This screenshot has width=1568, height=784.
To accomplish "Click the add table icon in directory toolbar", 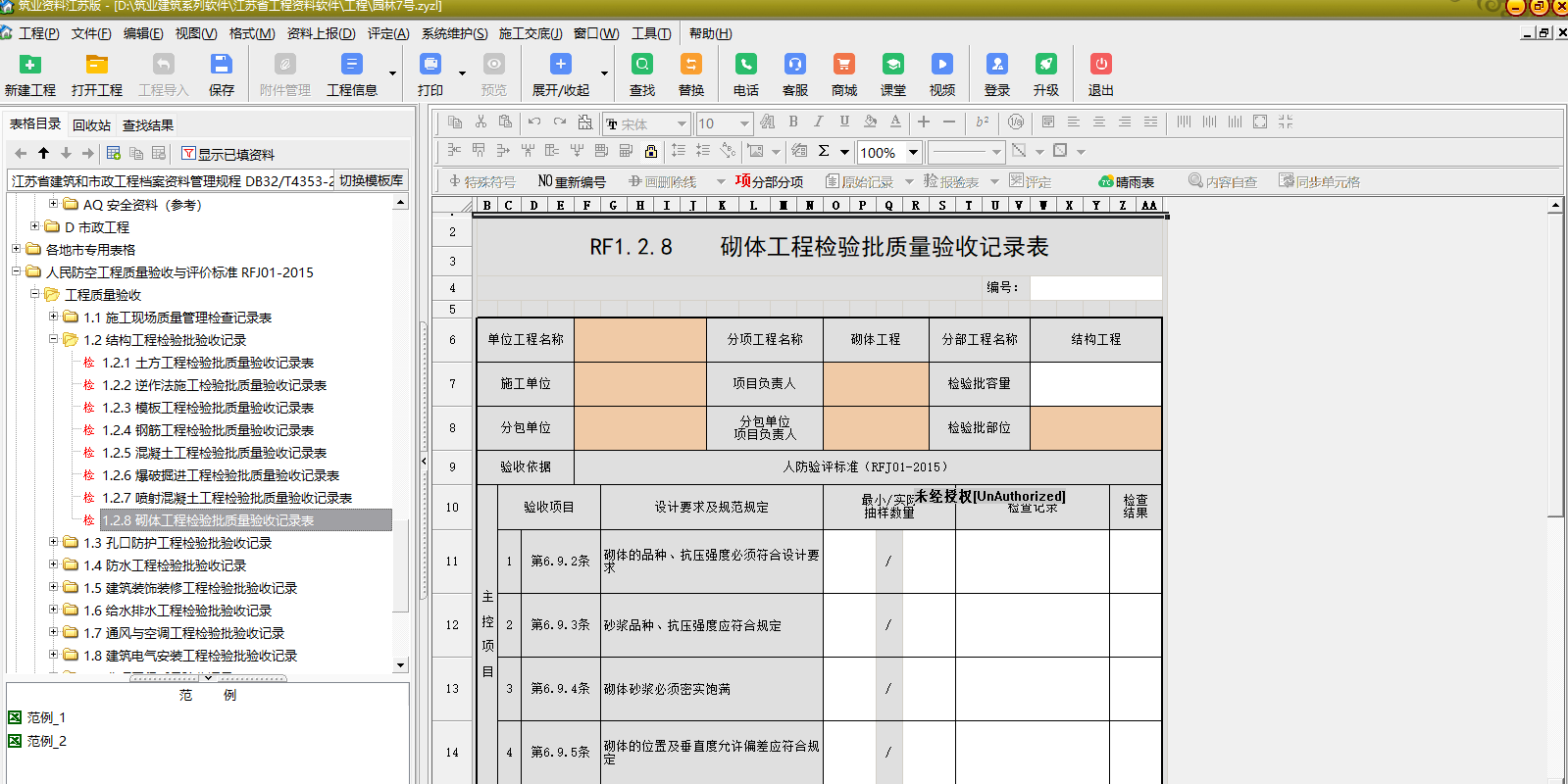I will (114, 154).
